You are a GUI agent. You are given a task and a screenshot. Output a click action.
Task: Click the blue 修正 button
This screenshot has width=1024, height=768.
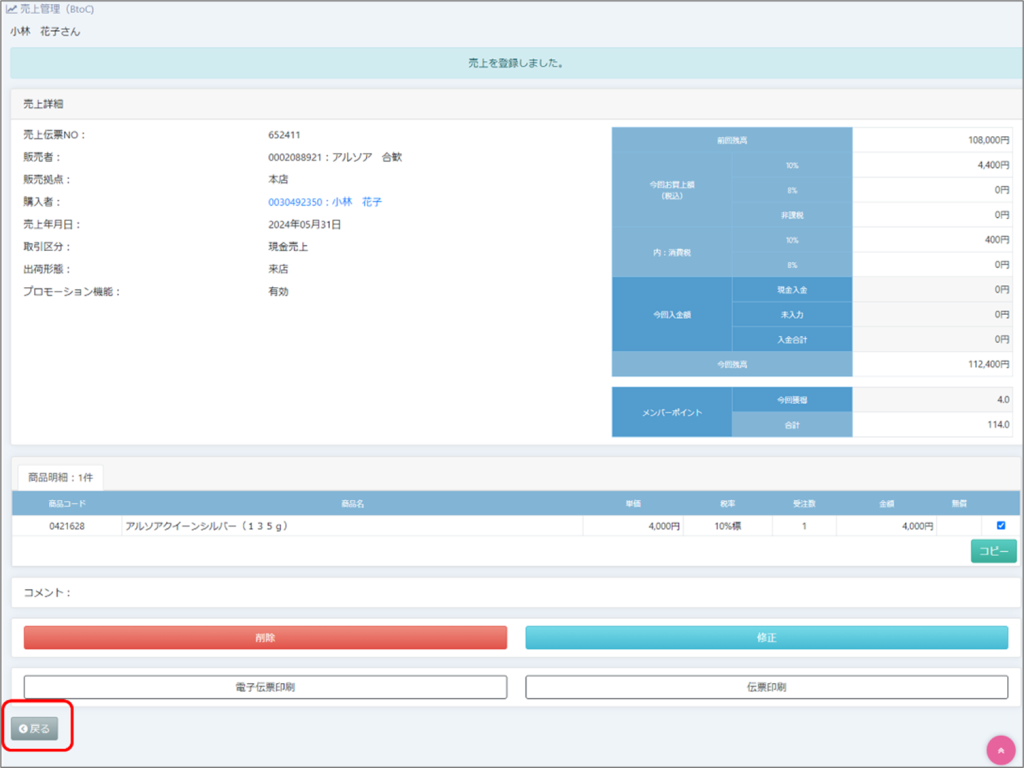766,637
